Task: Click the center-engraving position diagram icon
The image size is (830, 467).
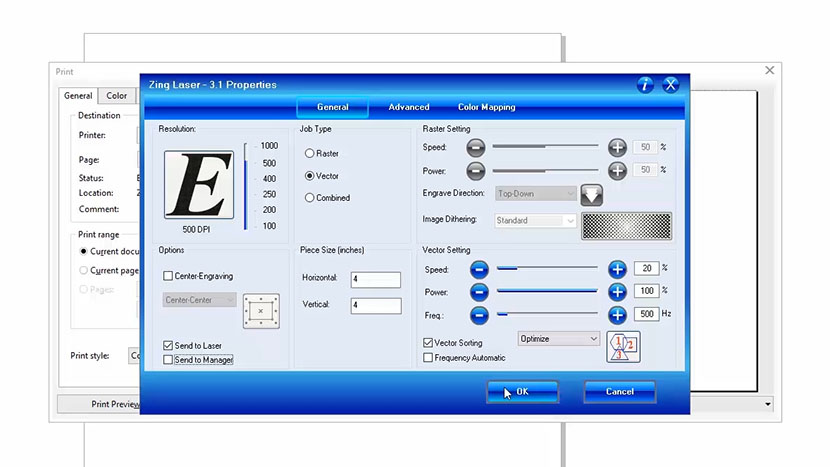Action: click(261, 311)
